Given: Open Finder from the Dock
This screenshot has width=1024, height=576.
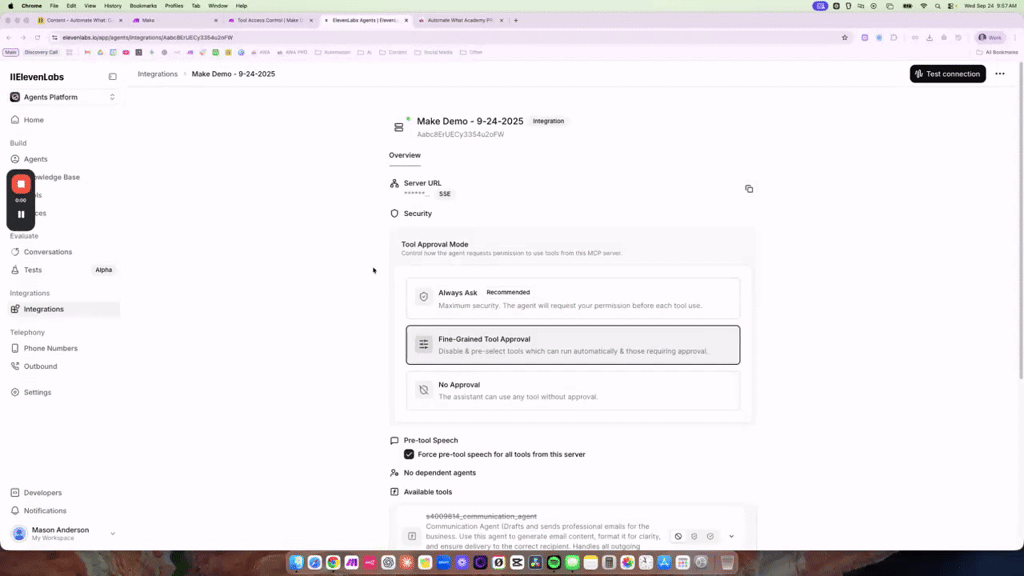Looking at the screenshot, I should (x=296, y=562).
